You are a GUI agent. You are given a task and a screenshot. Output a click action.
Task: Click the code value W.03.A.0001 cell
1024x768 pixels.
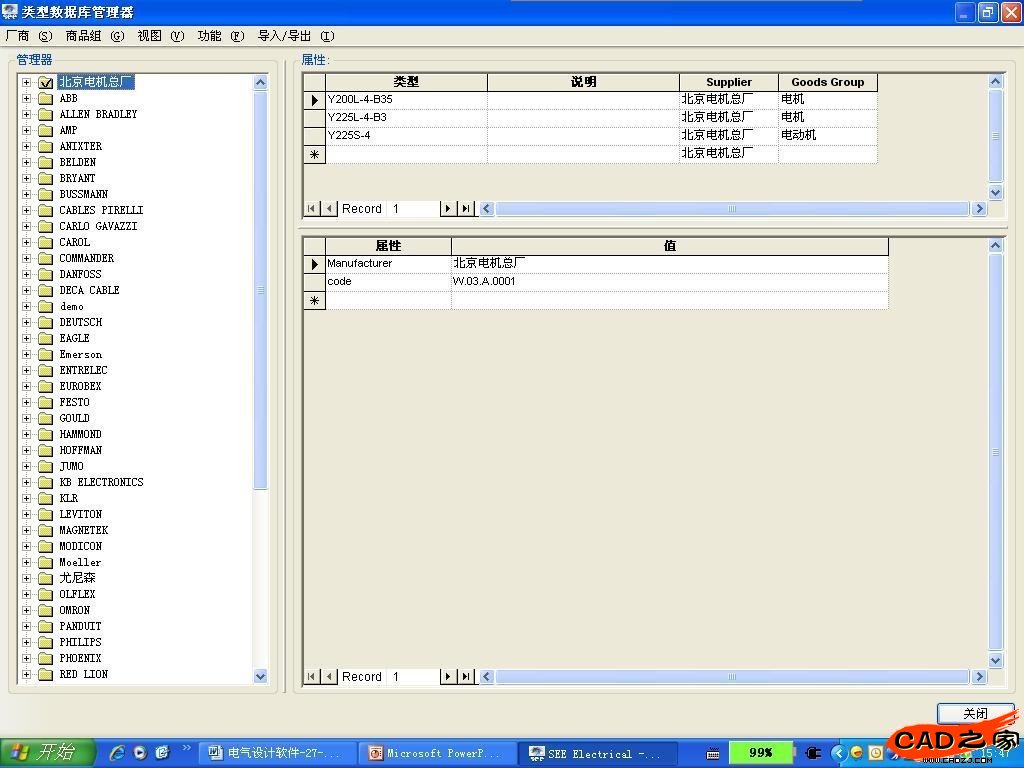click(x=668, y=282)
